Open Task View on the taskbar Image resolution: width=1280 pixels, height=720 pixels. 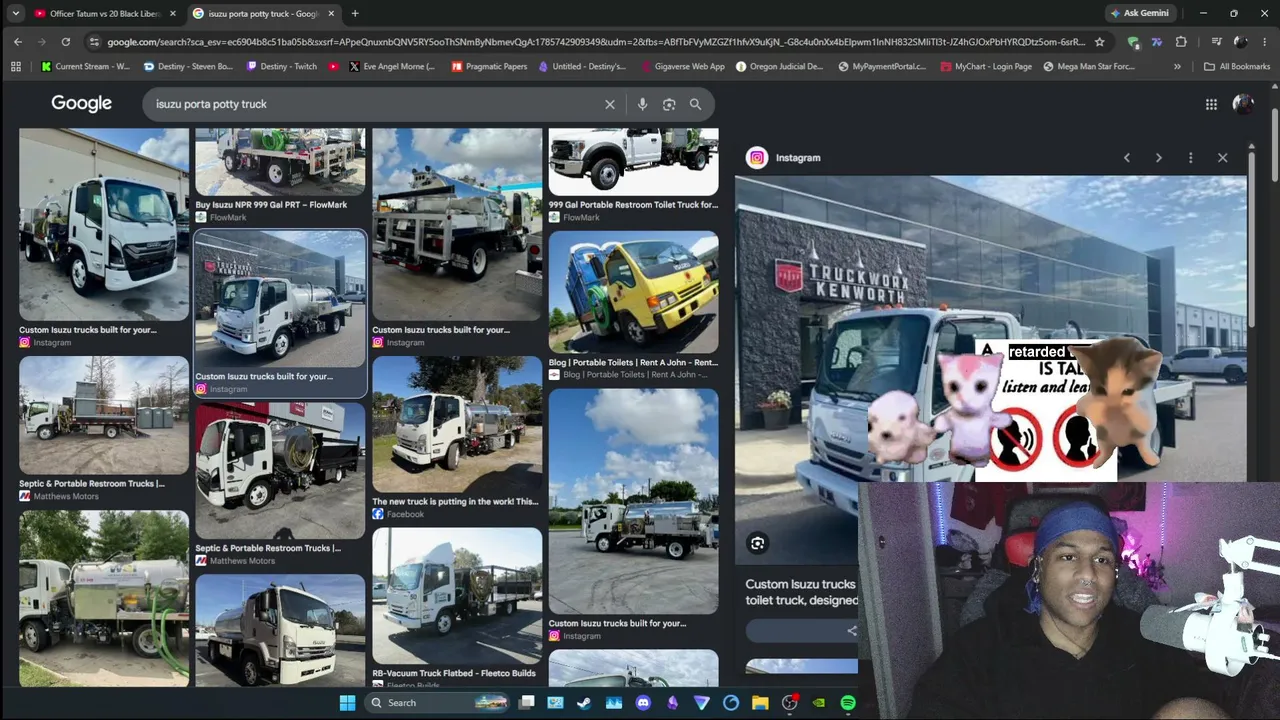(527, 703)
